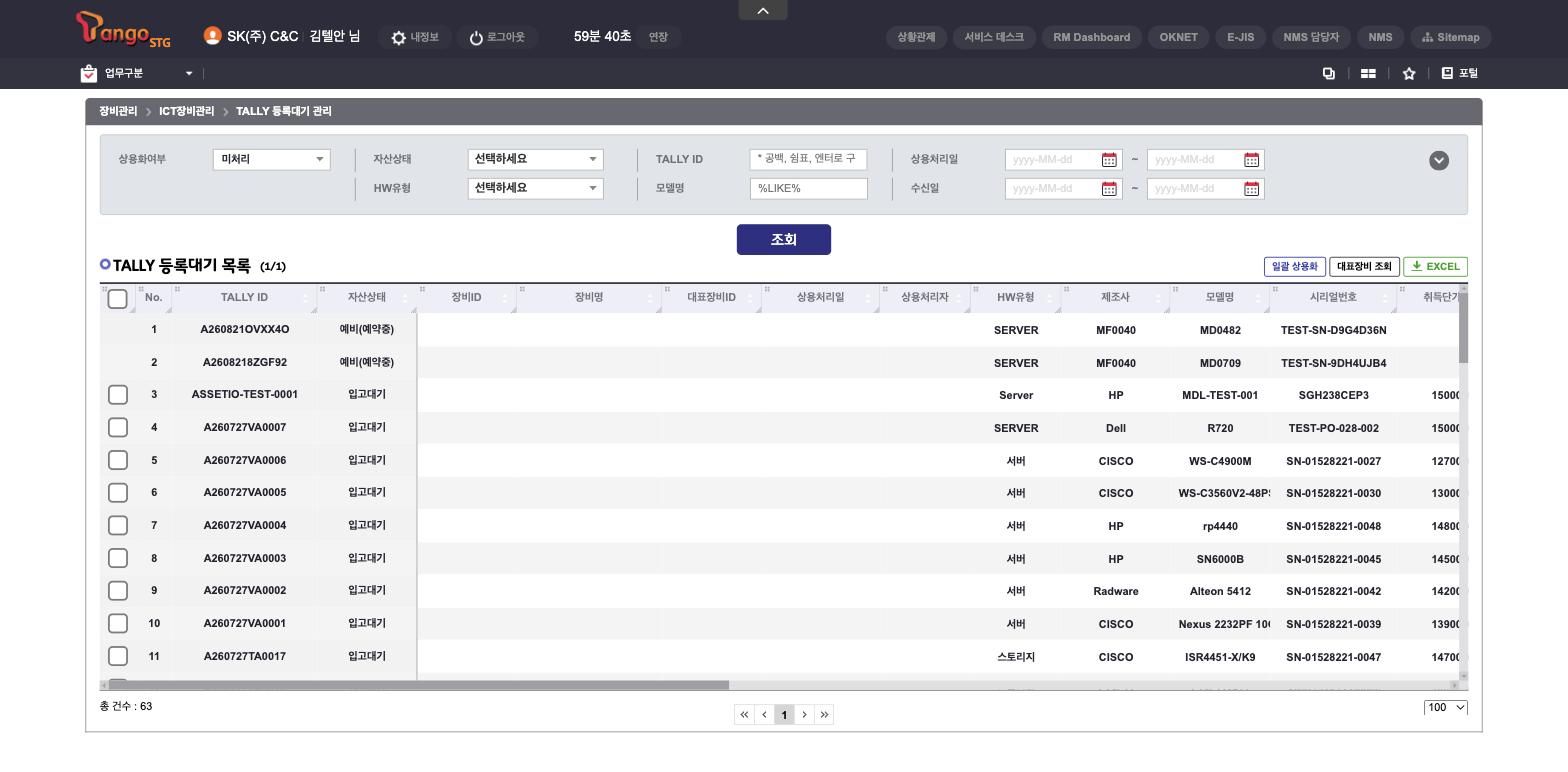Image resolution: width=1568 pixels, height=772 pixels.
Task: Open the 자산상태 dropdown
Action: point(535,159)
